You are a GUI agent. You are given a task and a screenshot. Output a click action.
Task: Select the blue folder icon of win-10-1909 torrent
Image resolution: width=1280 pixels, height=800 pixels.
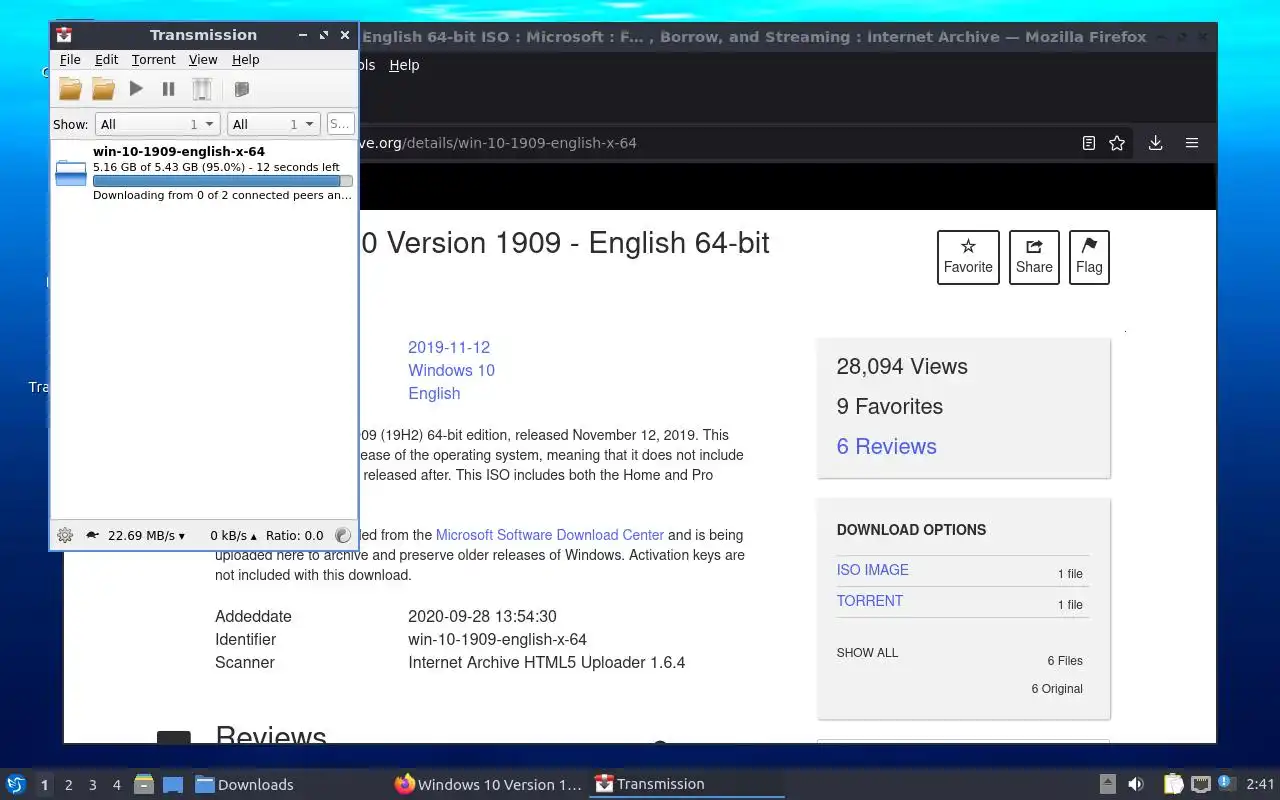pos(70,173)
